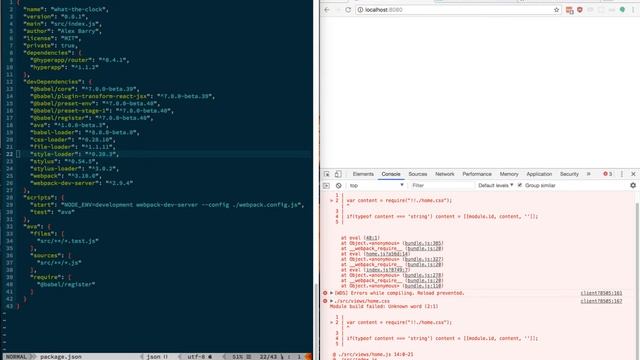Click the "style-loader" line in editor

(x=75, y=154)
